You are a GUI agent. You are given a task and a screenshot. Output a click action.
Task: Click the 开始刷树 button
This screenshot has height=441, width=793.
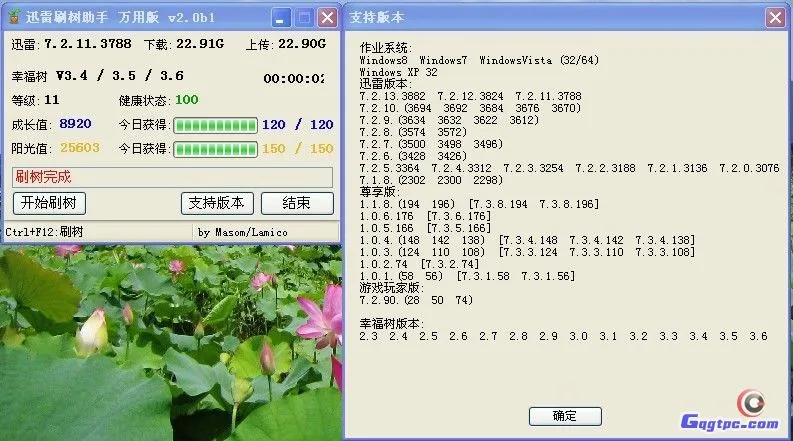pyautogui.click(x=49, y=203)
